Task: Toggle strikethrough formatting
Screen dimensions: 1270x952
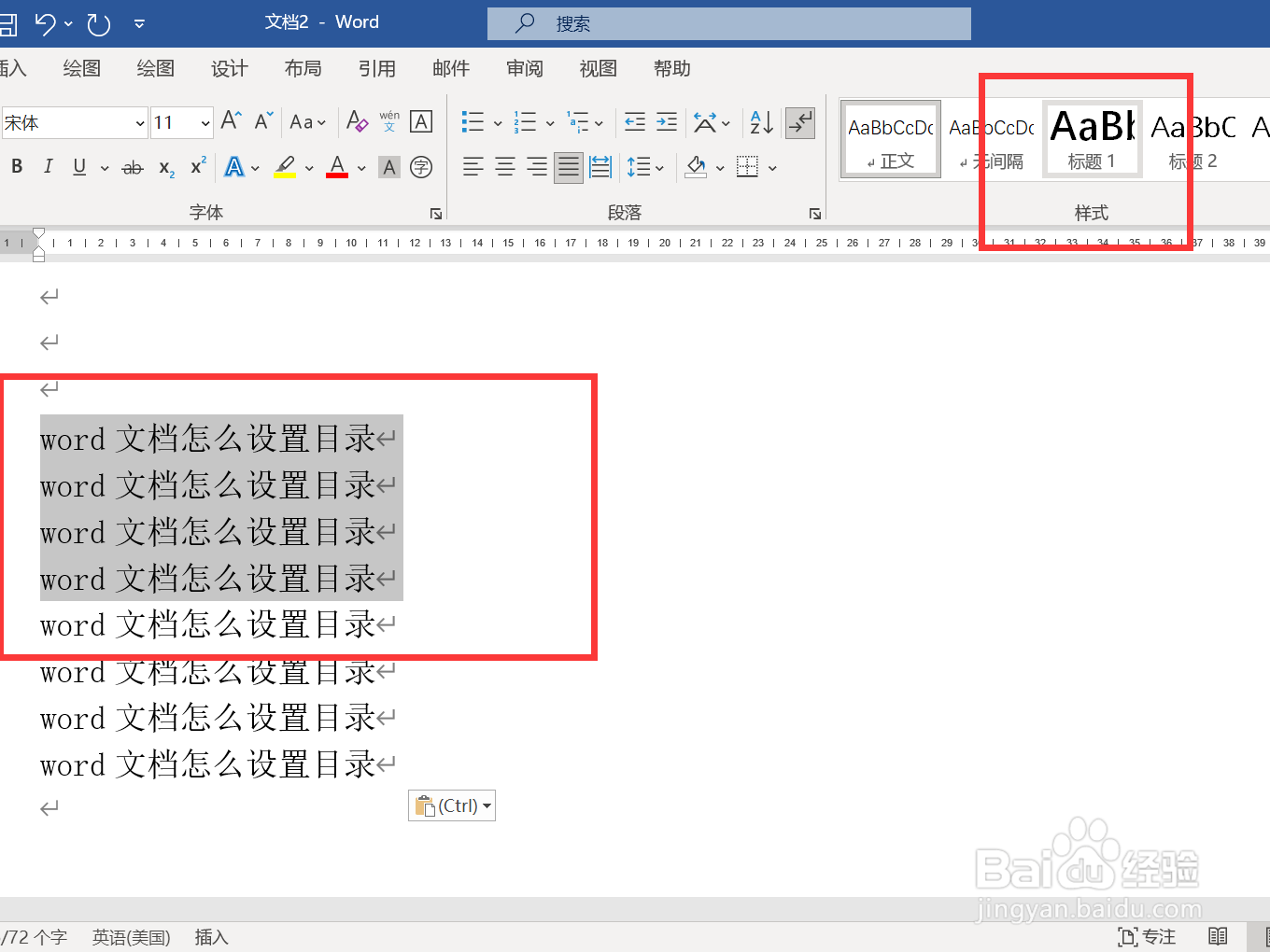Action: [133, 168]
